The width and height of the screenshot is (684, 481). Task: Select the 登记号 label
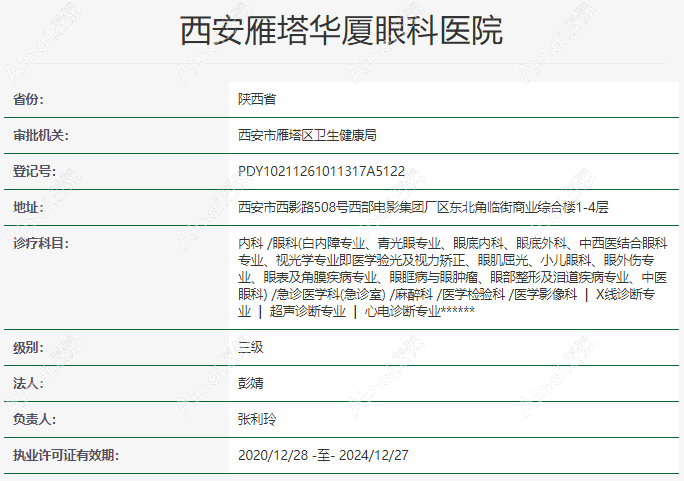(x=35, y=171)
